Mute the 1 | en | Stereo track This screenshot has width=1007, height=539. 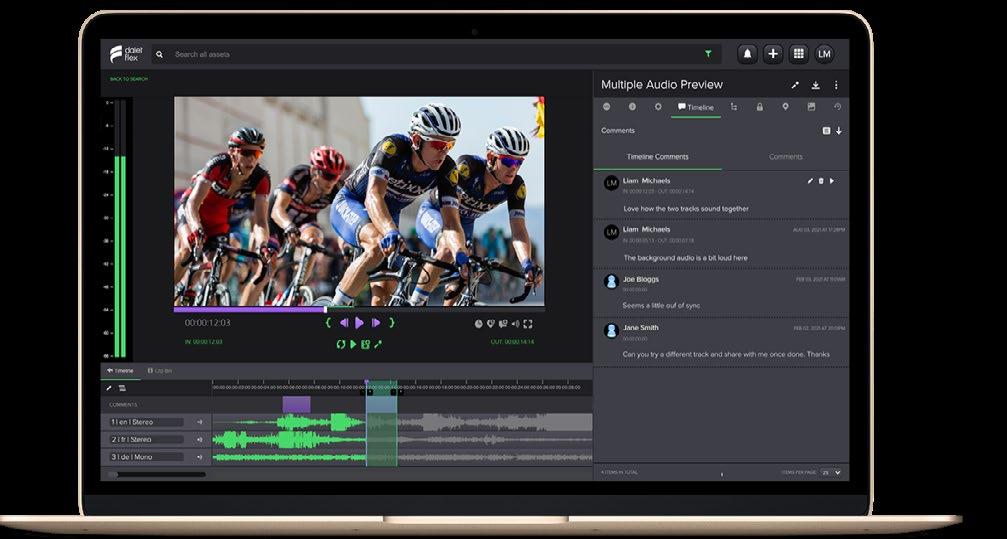tap(200, 422)
